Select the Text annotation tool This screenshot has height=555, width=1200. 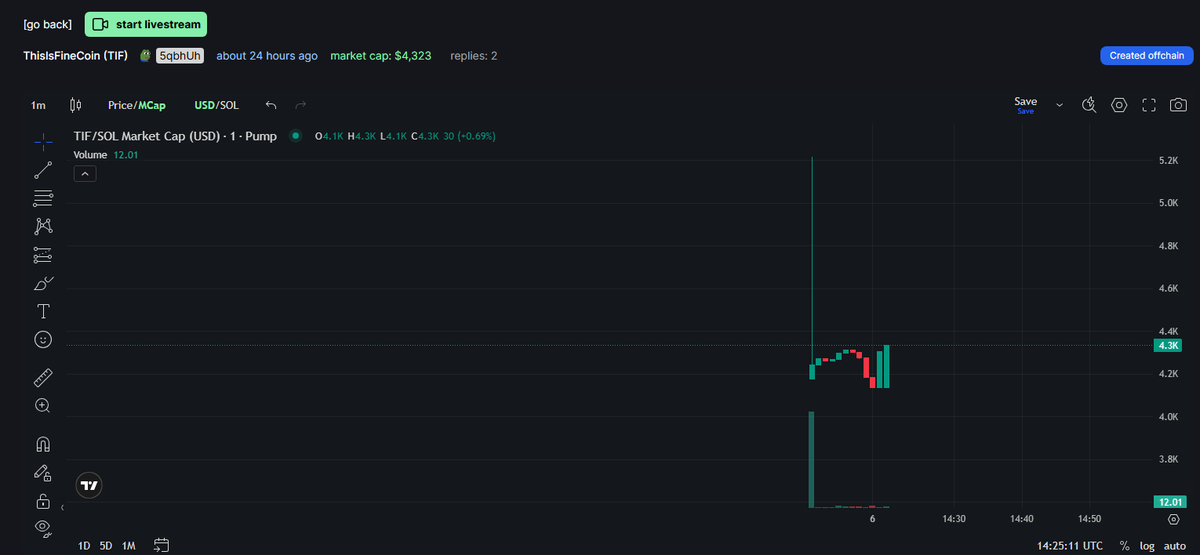(x=43, y=311)
